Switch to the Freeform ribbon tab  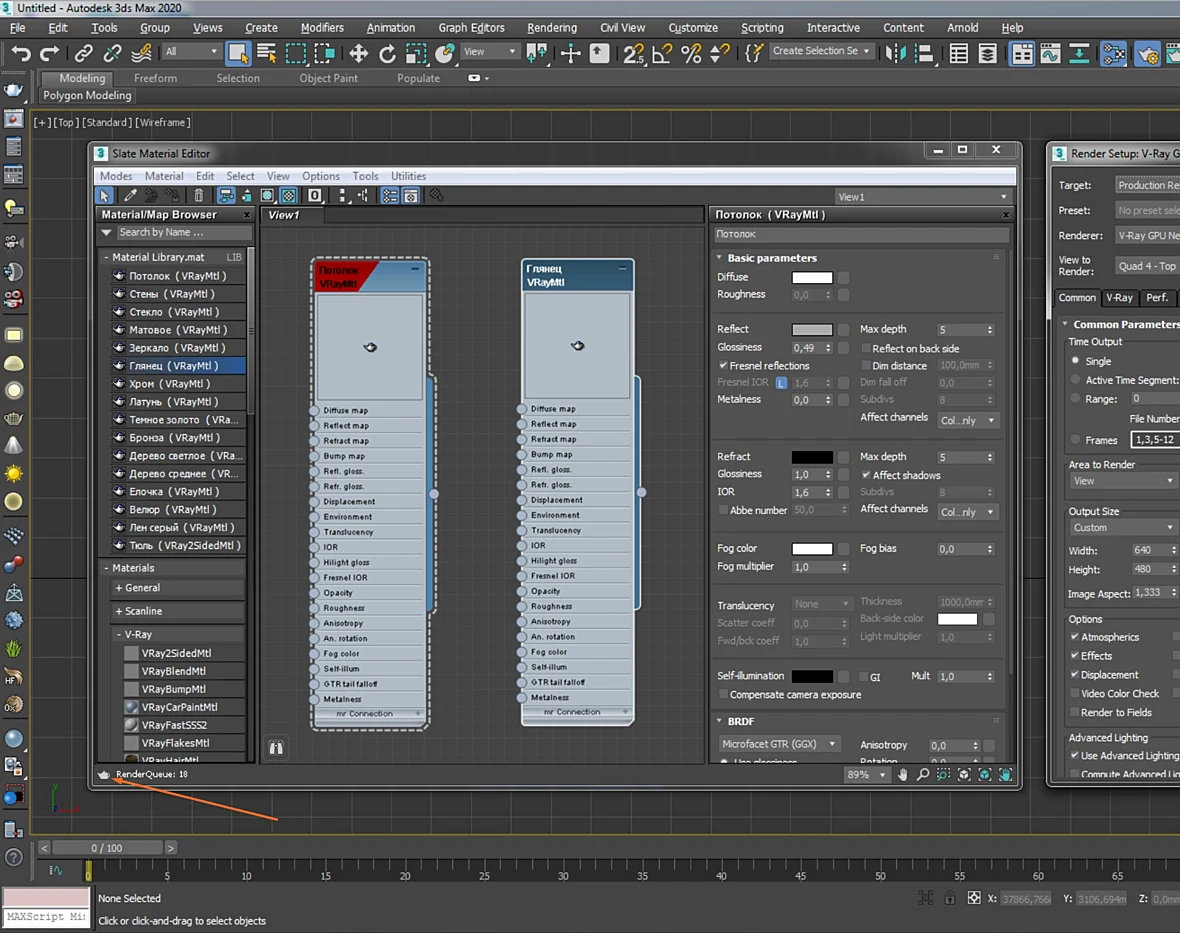(155, 78)
